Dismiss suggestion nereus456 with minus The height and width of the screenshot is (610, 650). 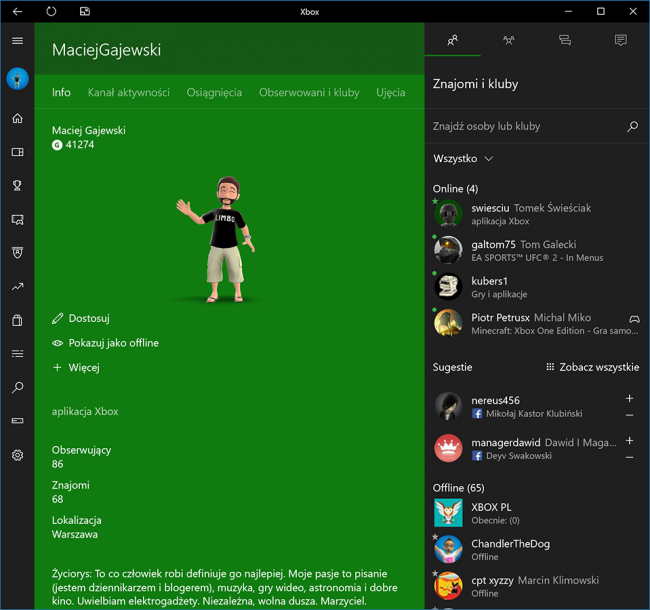point(629,415)
